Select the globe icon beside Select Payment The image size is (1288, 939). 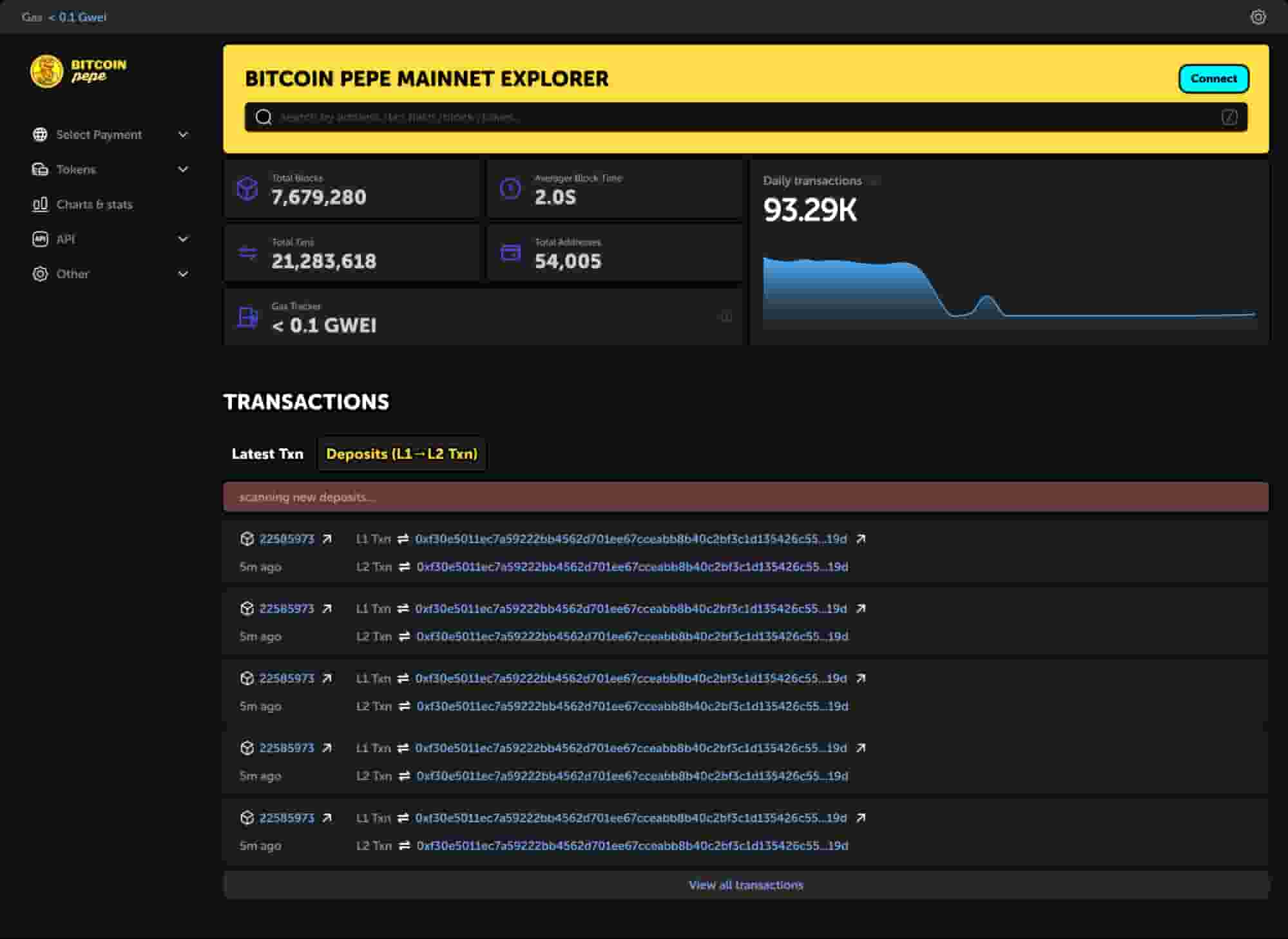pyautogui.click(x=41, y=135)
